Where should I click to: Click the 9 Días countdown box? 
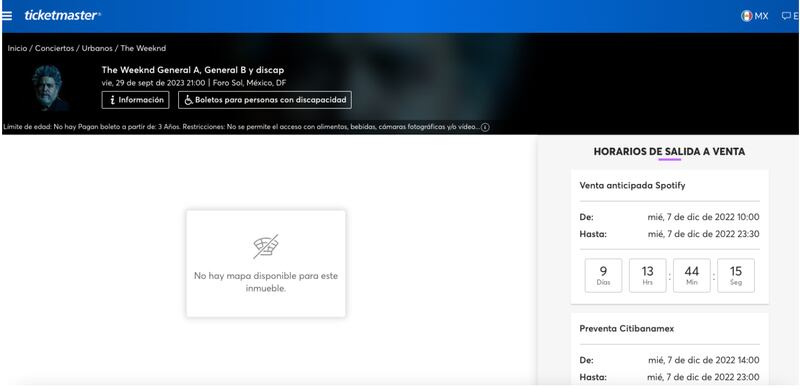click(x=604, y=276)
